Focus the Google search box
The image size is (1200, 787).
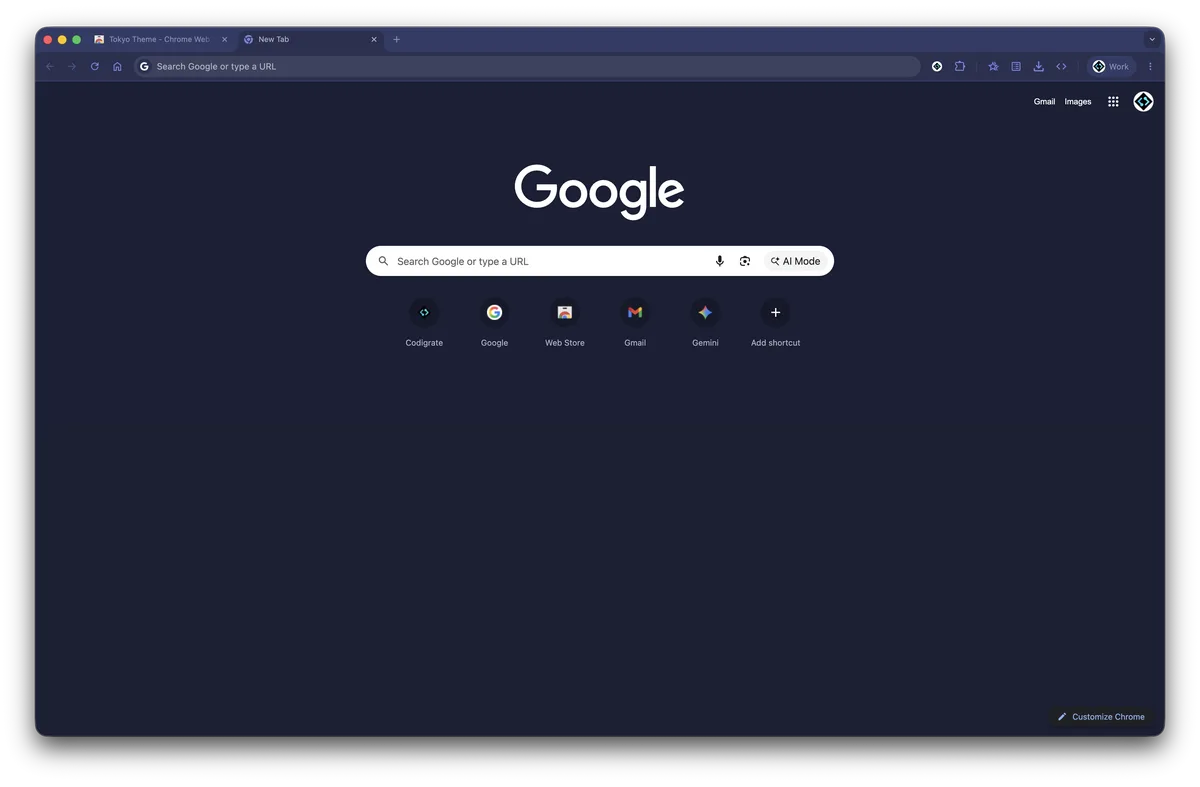600,261
